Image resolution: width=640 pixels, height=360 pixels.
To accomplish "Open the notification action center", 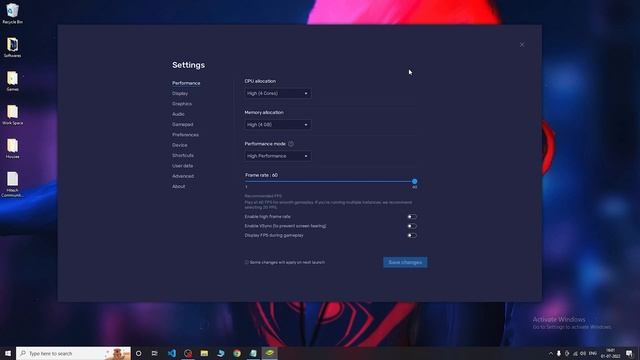I will (629, 353).
